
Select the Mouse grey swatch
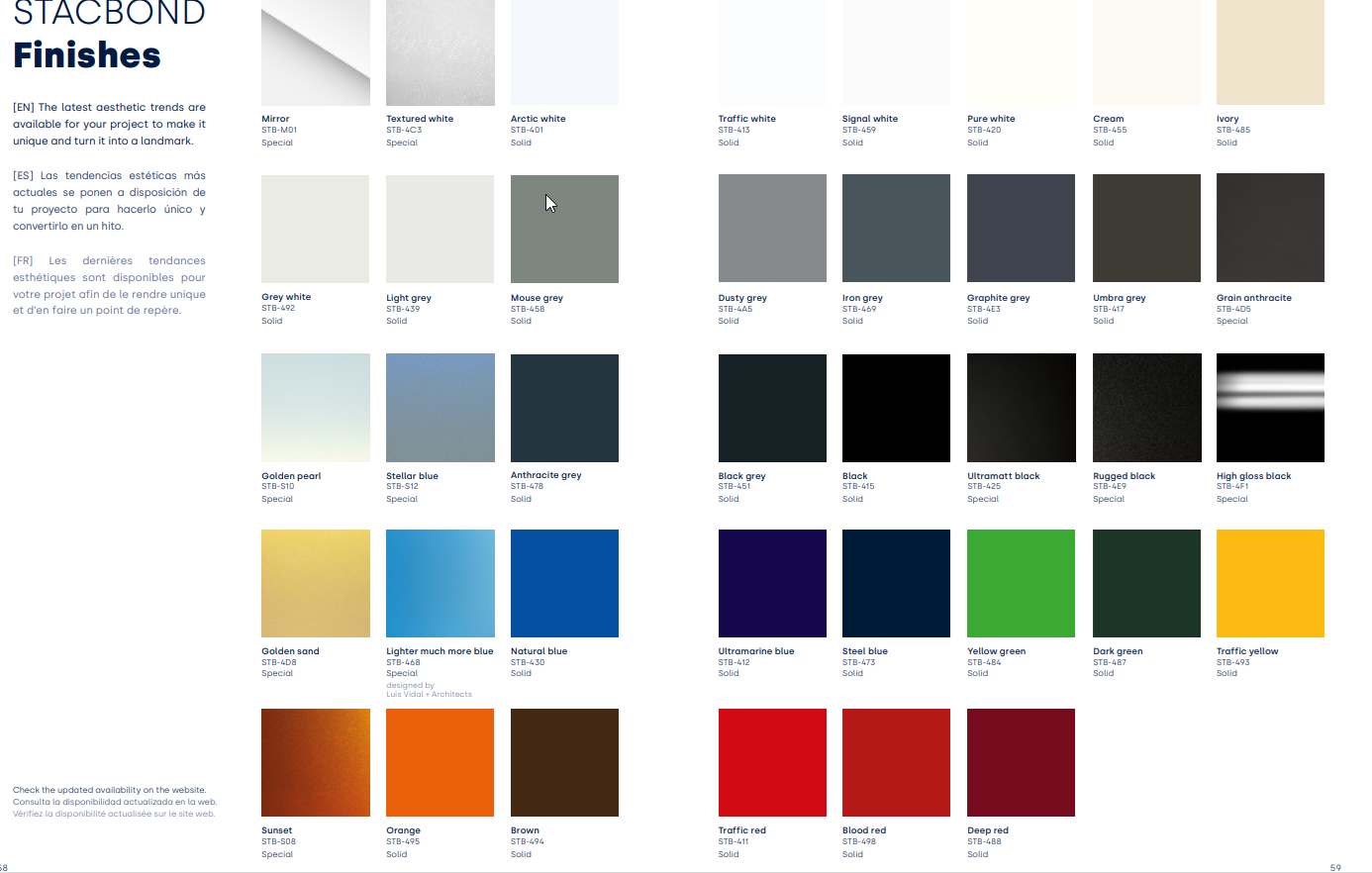pos(564,229)
